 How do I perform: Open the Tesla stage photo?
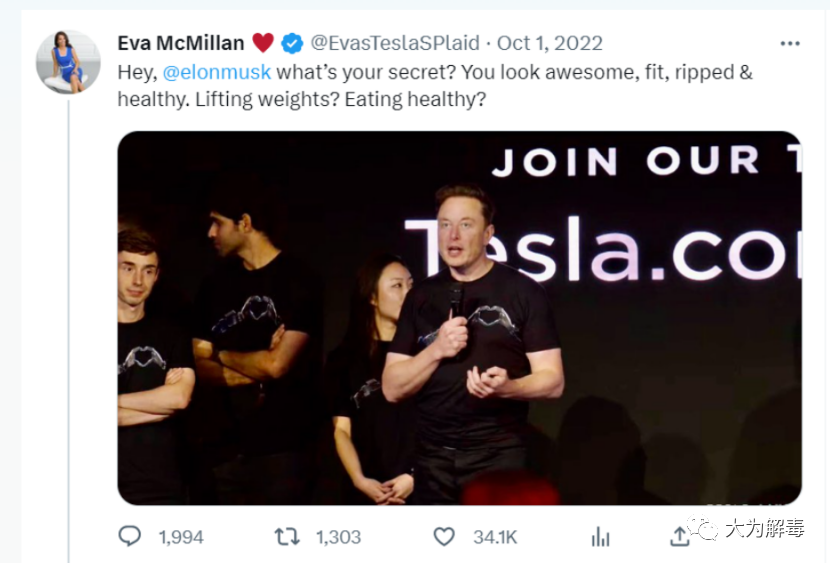[x=459, y=317]
